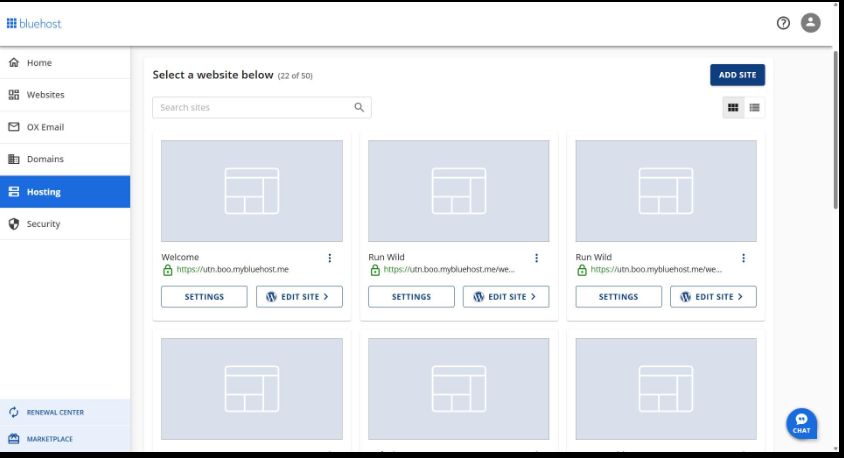Click the bluehost logo
The image size is (844, 458).
coord(34,24)
